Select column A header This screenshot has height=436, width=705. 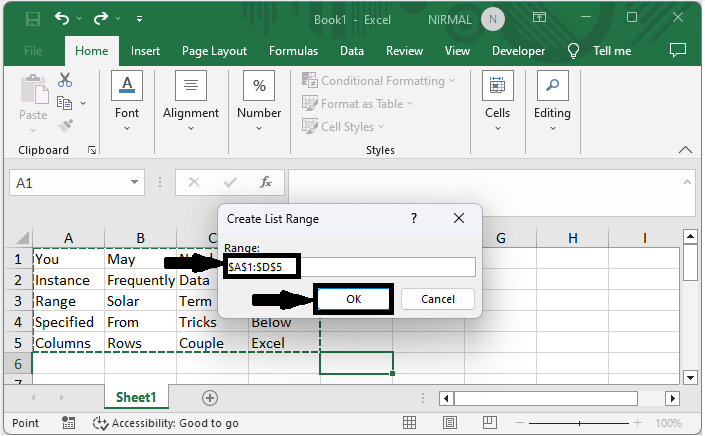tap(68, 238)
